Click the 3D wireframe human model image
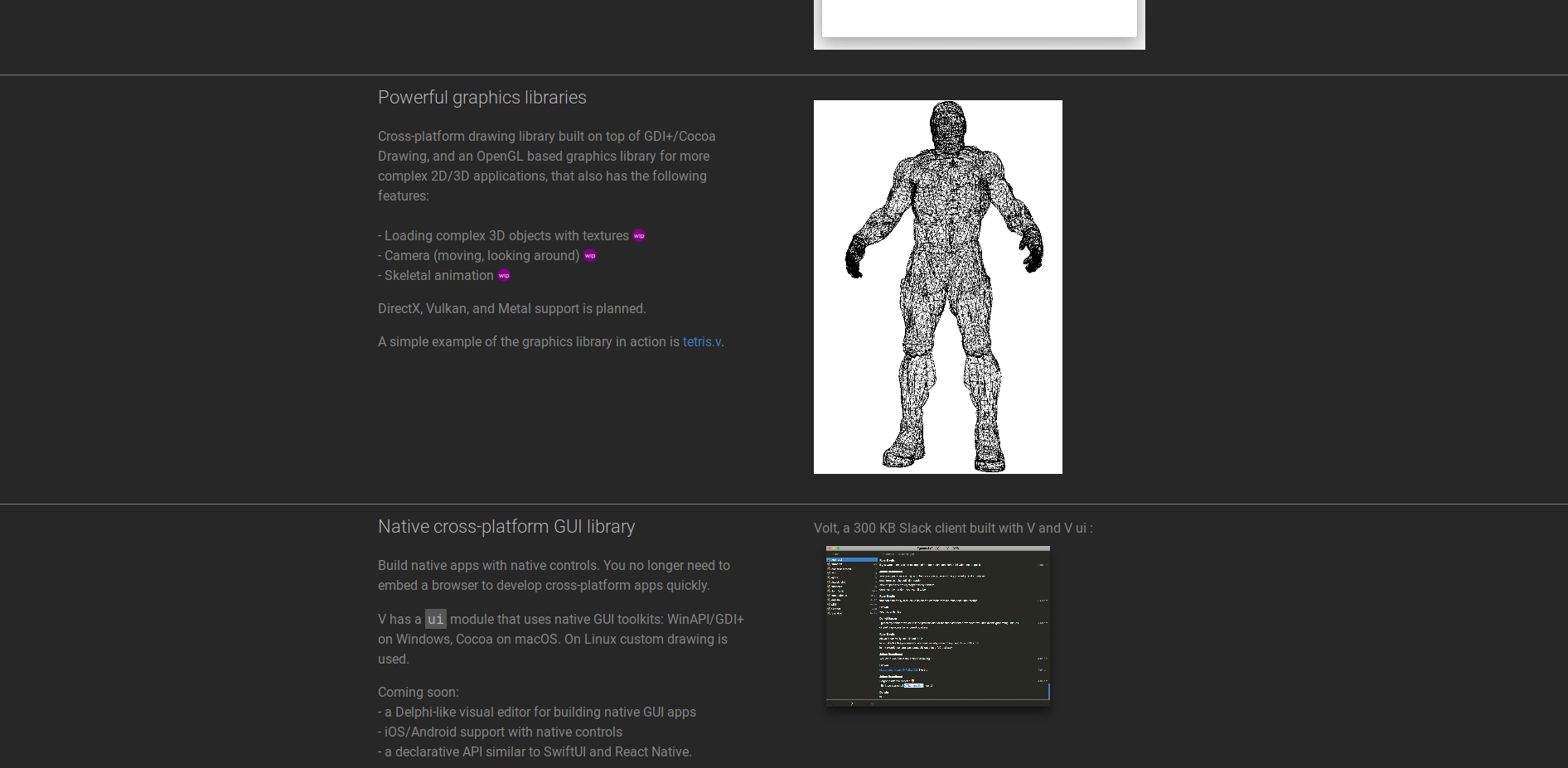Image resolution: width=1568 pixels, height=768 pixels. 937,286
